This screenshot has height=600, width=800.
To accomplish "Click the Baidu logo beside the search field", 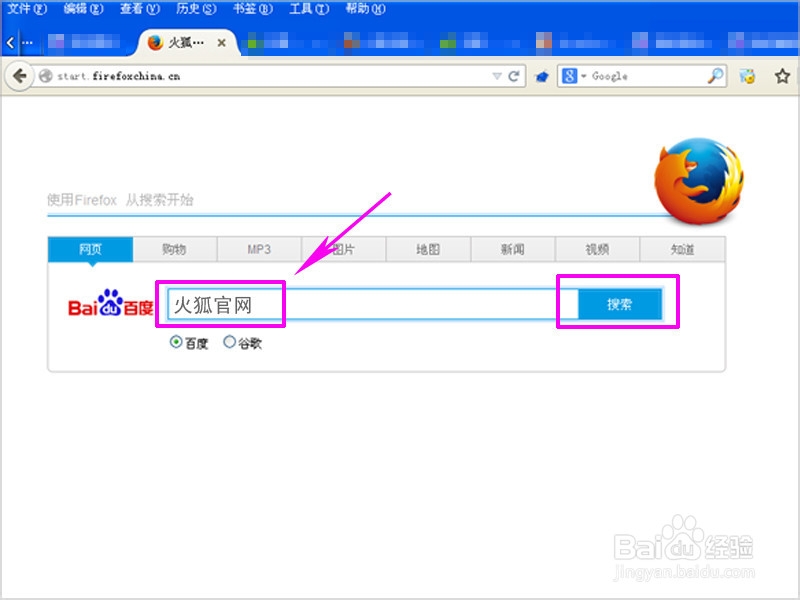I will (111, 303).
